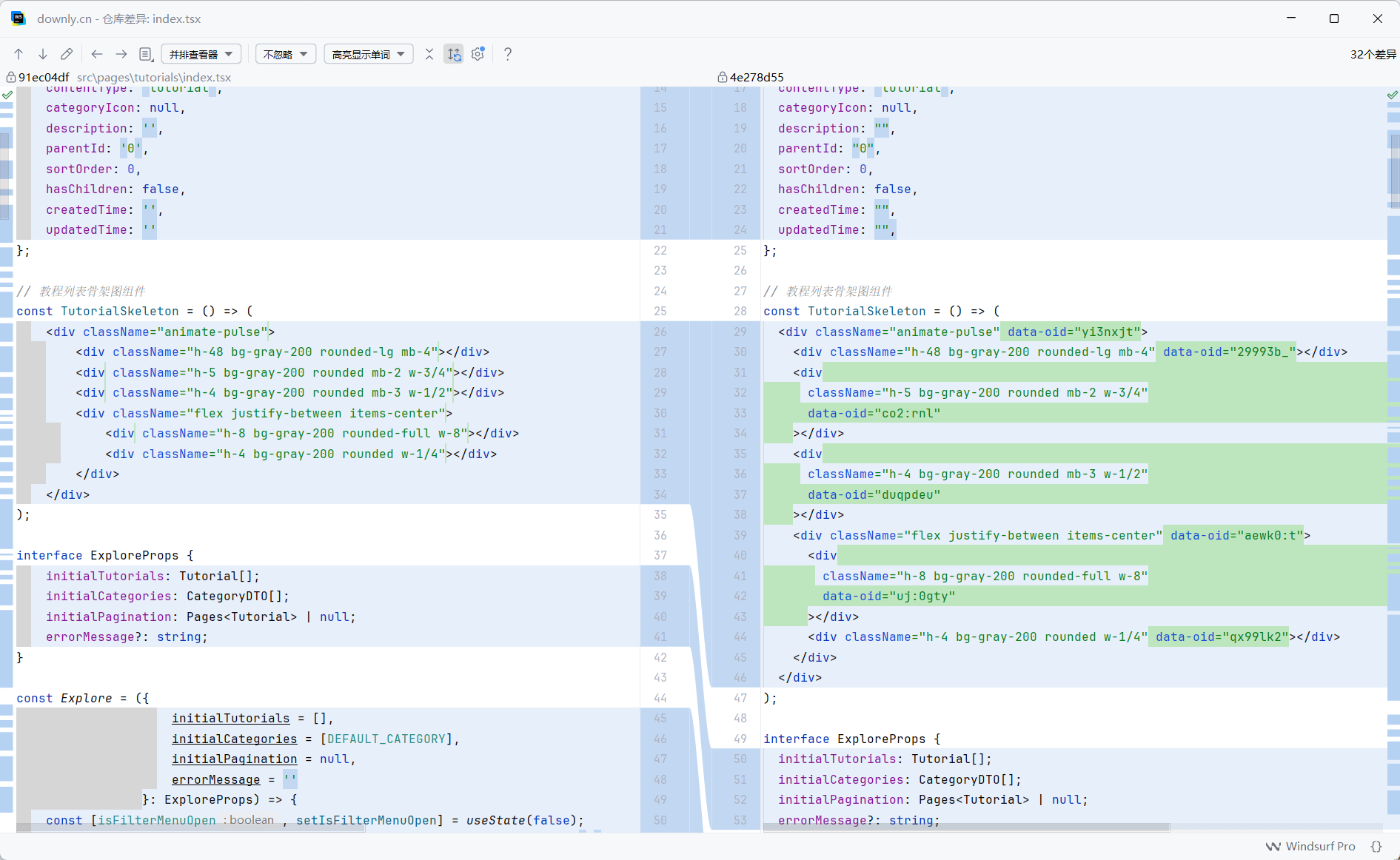Click the window title 'downly.cn - 仓库差异: index.tsx'
This screenshot has height=860, width=1400.
[119, 19]
